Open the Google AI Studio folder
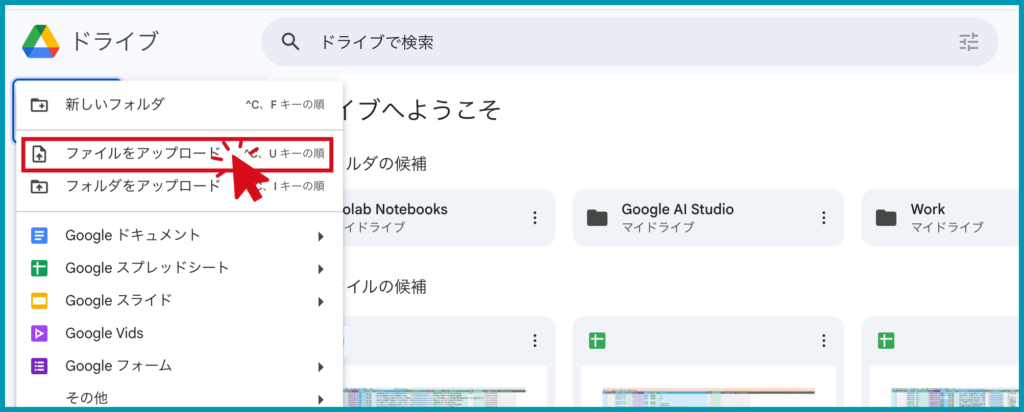The width and height of the screenshot is (1024, 412). tap(709, 217)
